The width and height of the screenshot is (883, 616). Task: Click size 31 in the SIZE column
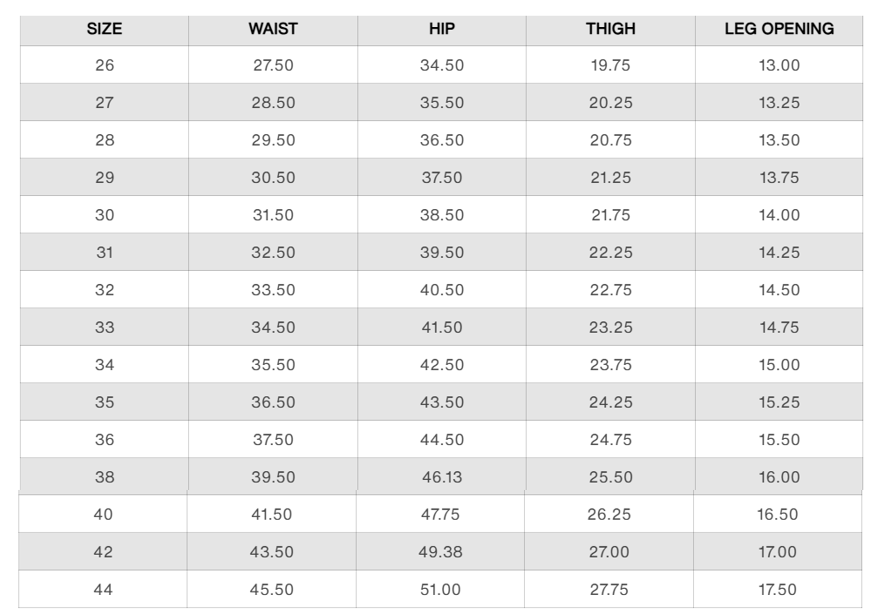104,253
